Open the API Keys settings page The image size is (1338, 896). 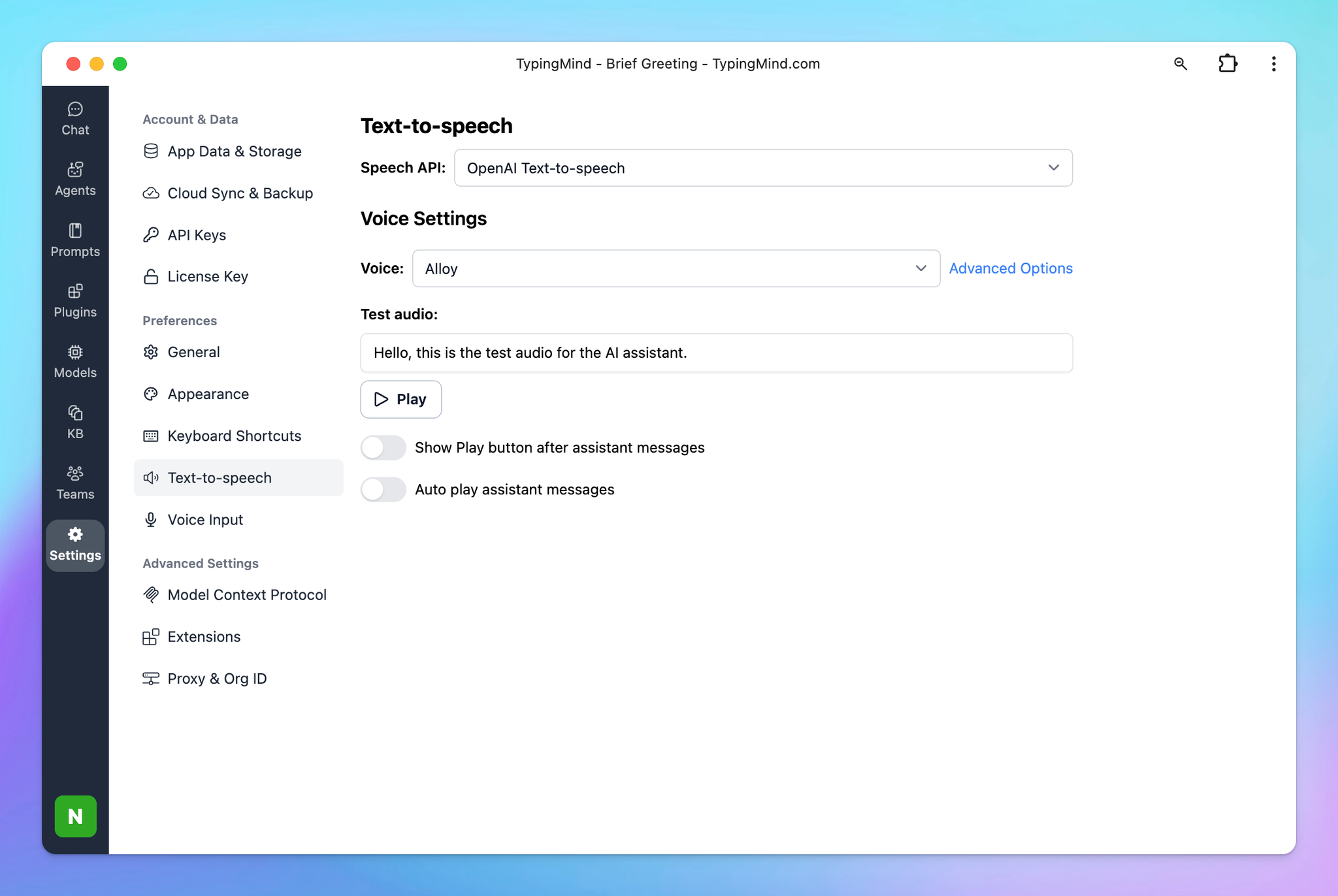[x=197, y=235]
